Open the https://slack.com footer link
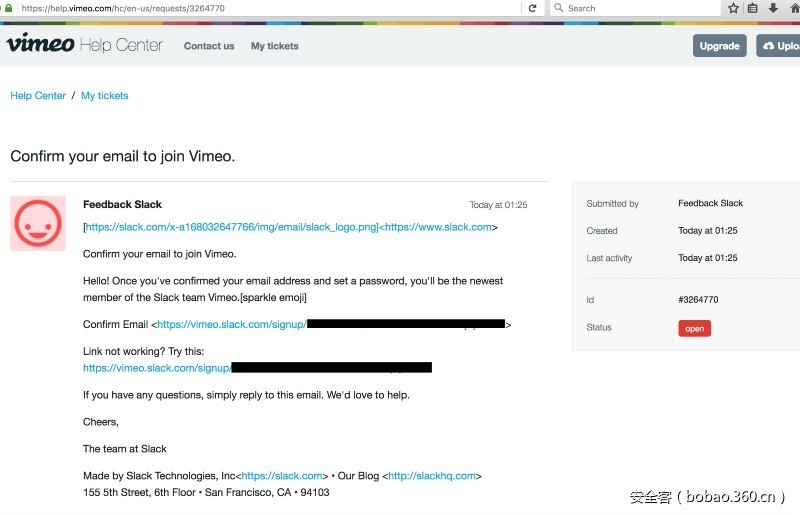The height and width of the screenshot is (515, 800). pyautogui.click(x=282, y=476)
